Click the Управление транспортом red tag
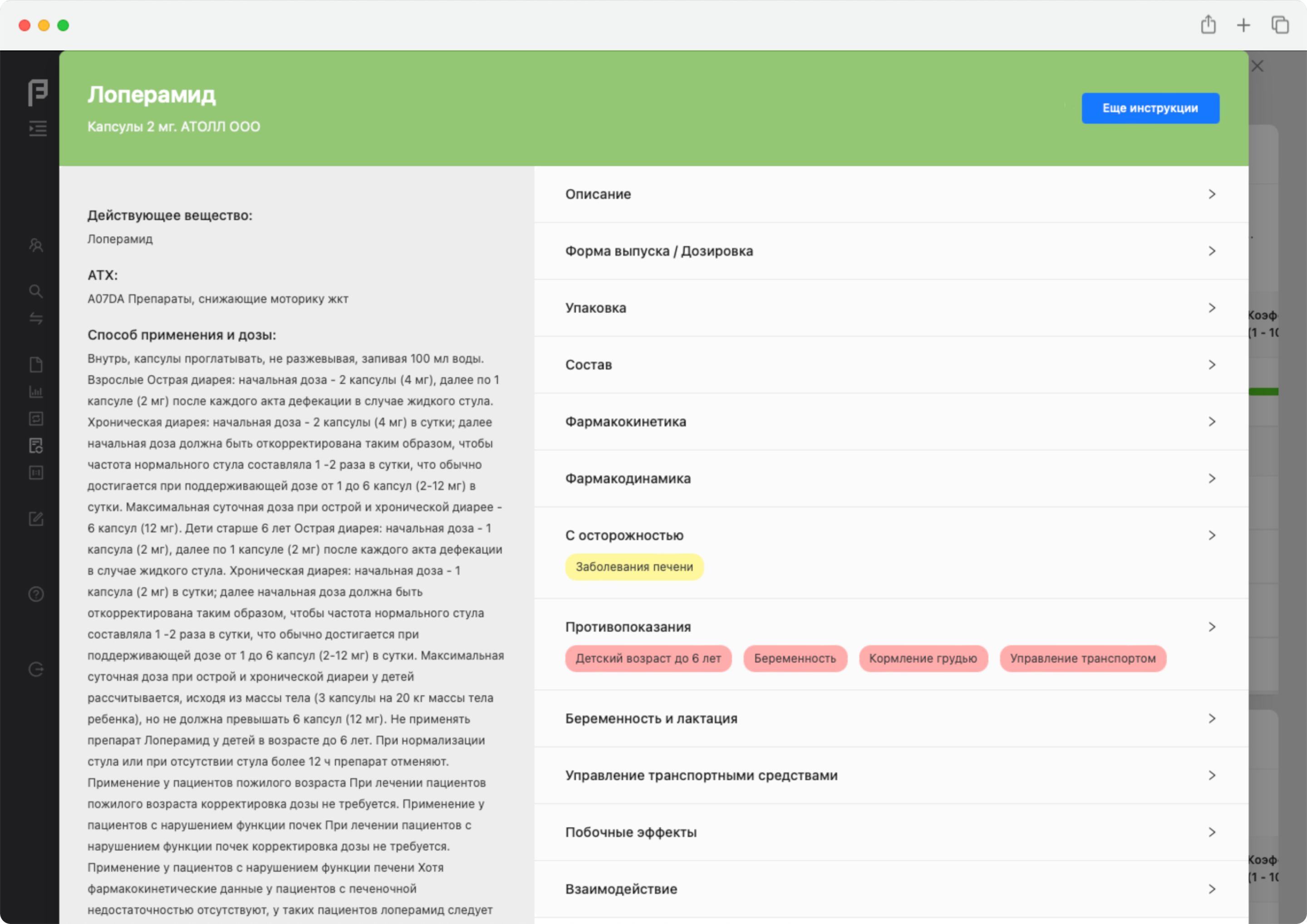Screen dimensions: 1307x924 [1082, 659]
